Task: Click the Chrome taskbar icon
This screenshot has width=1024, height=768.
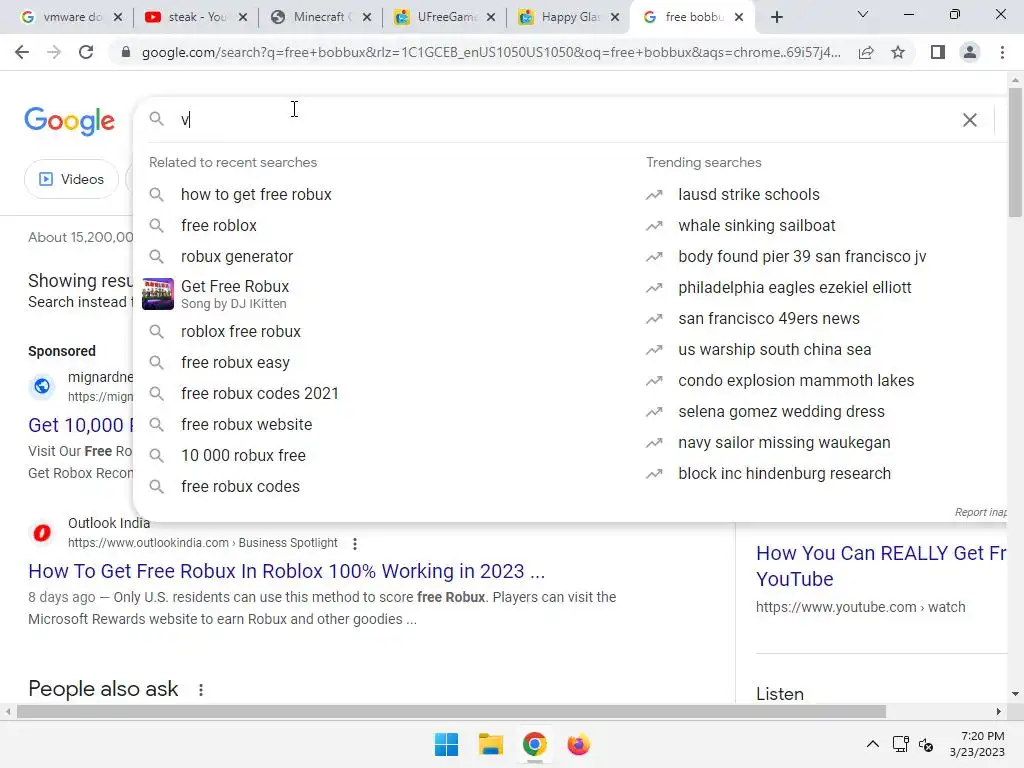Action: (x=534, y=744)
